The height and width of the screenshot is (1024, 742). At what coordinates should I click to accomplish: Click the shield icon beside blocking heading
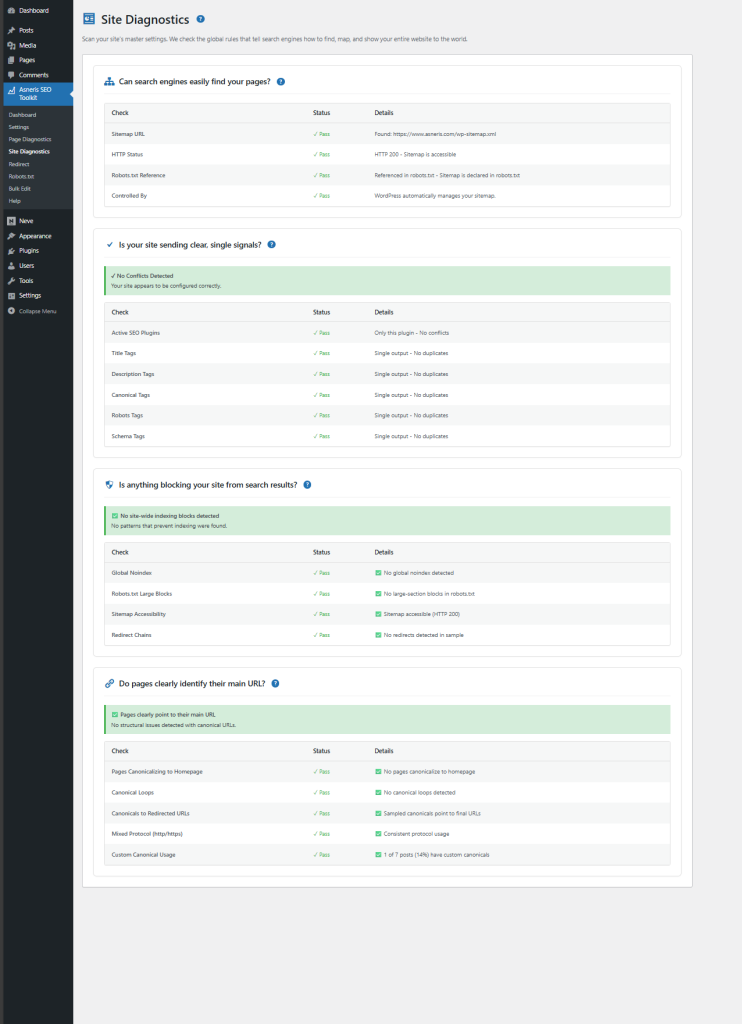click(109, 485)
